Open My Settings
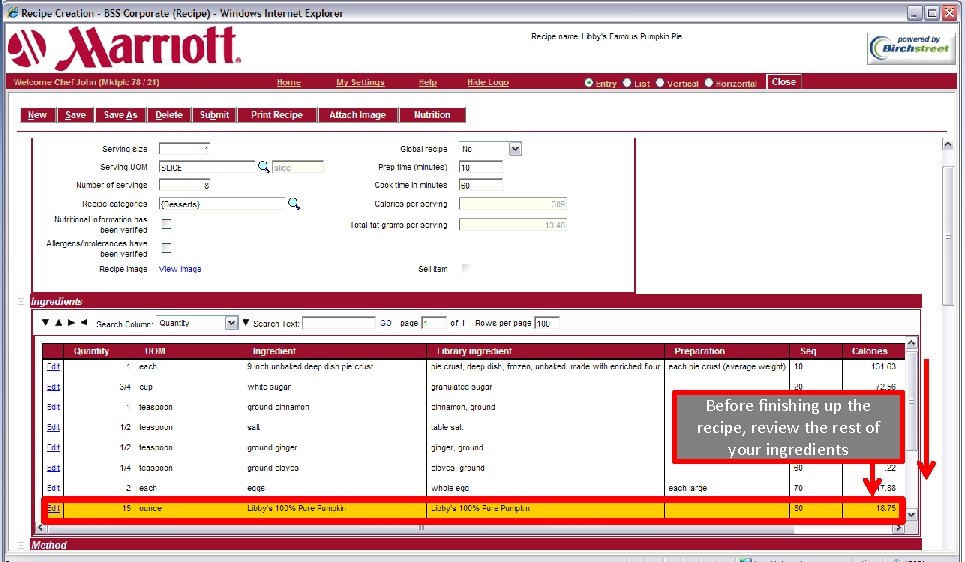The width and height of the screenshot is (965, 562). pos(360,82)
